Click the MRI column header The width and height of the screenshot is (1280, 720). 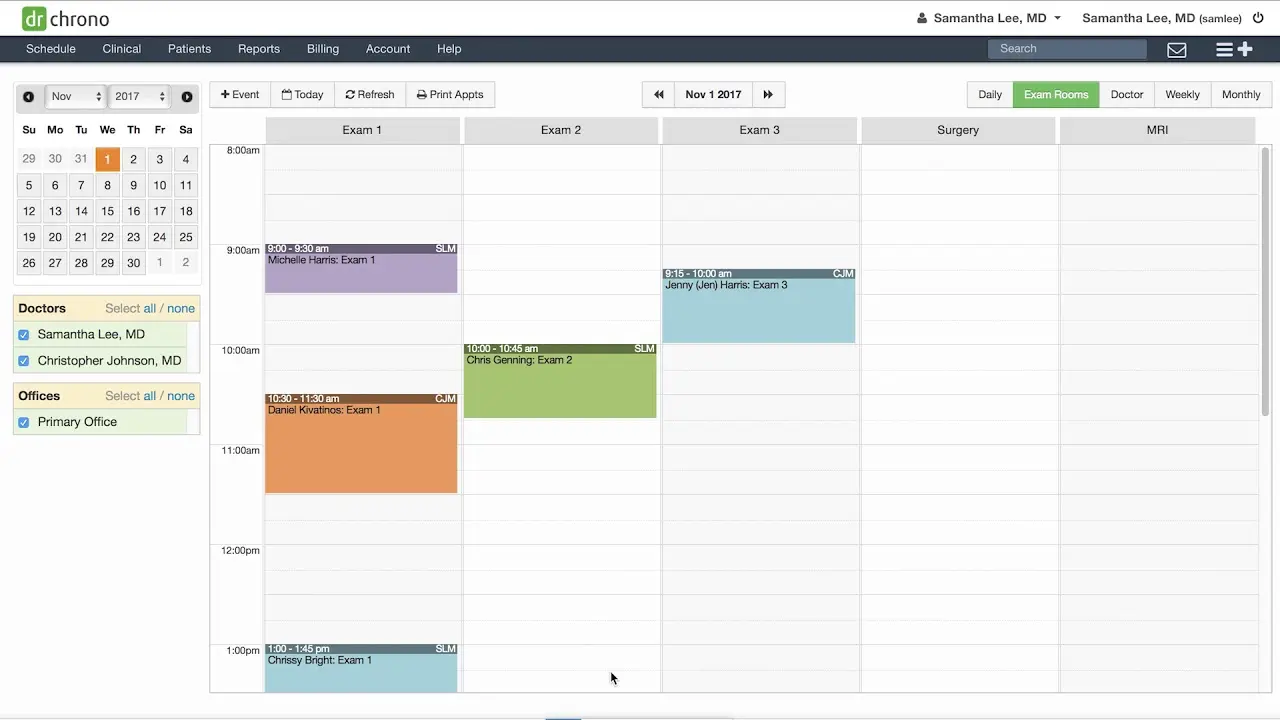(x=1157, y=130)
